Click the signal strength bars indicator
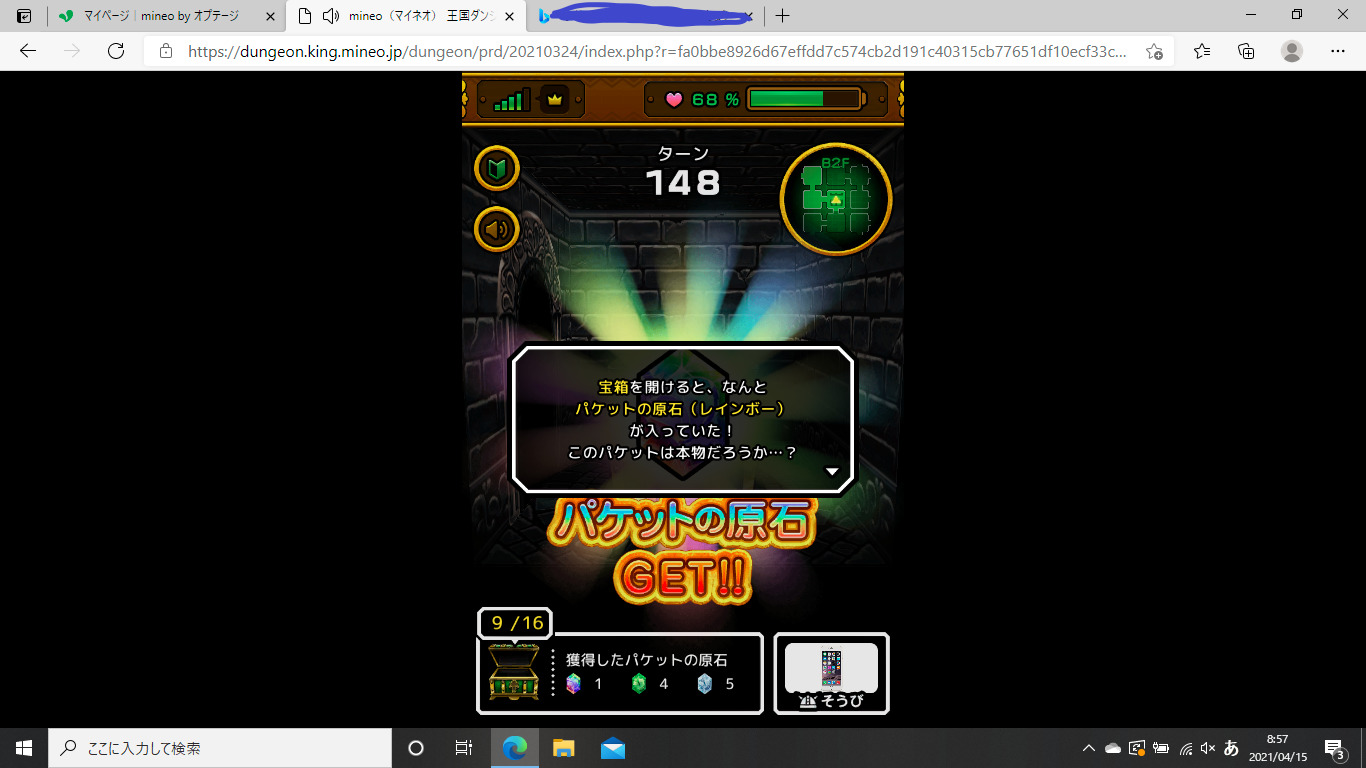 pos(511,99)
